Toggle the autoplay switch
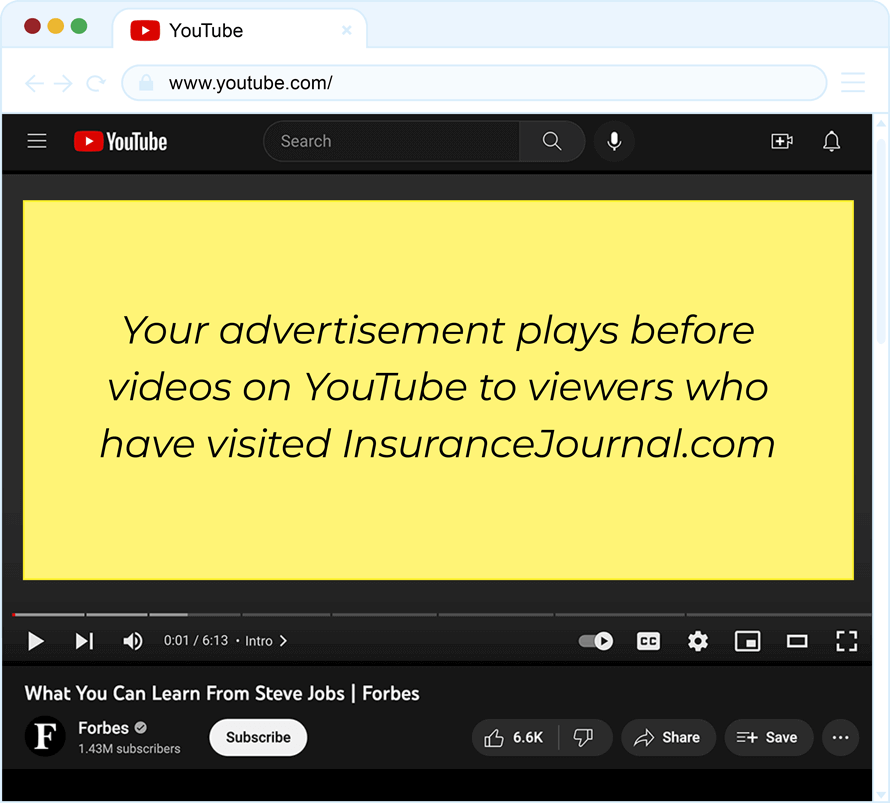The image size is (890, 803). click(x=596, y=641)
